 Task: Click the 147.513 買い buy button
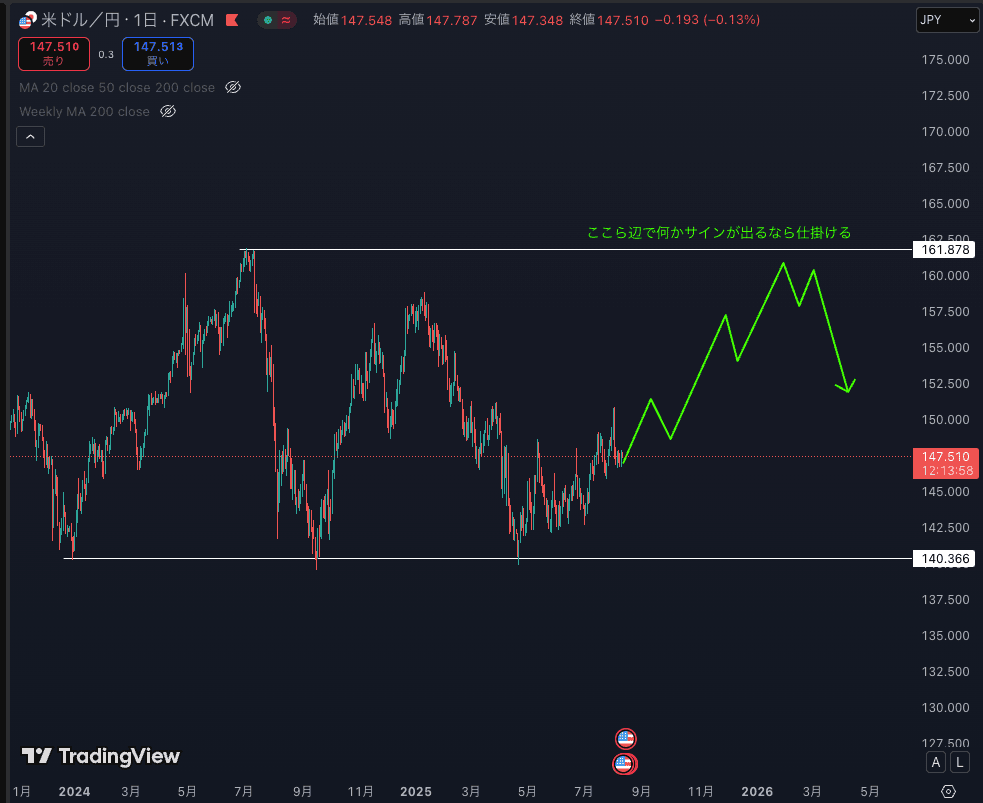[x=158, y=53]
